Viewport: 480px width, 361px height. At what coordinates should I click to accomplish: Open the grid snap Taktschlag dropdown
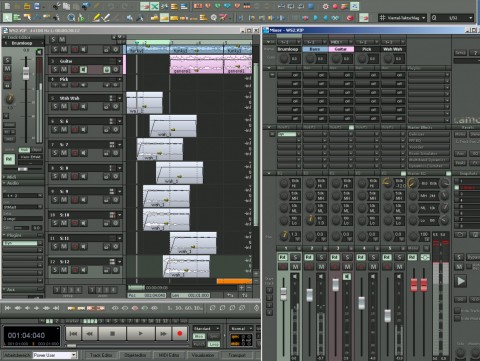pyautogui.click(x=403, y=18)
